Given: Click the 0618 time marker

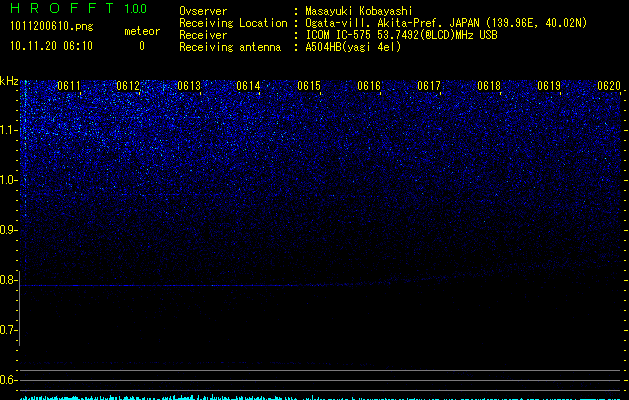Looking at the screenshot, I should click(x=489, y=86).
